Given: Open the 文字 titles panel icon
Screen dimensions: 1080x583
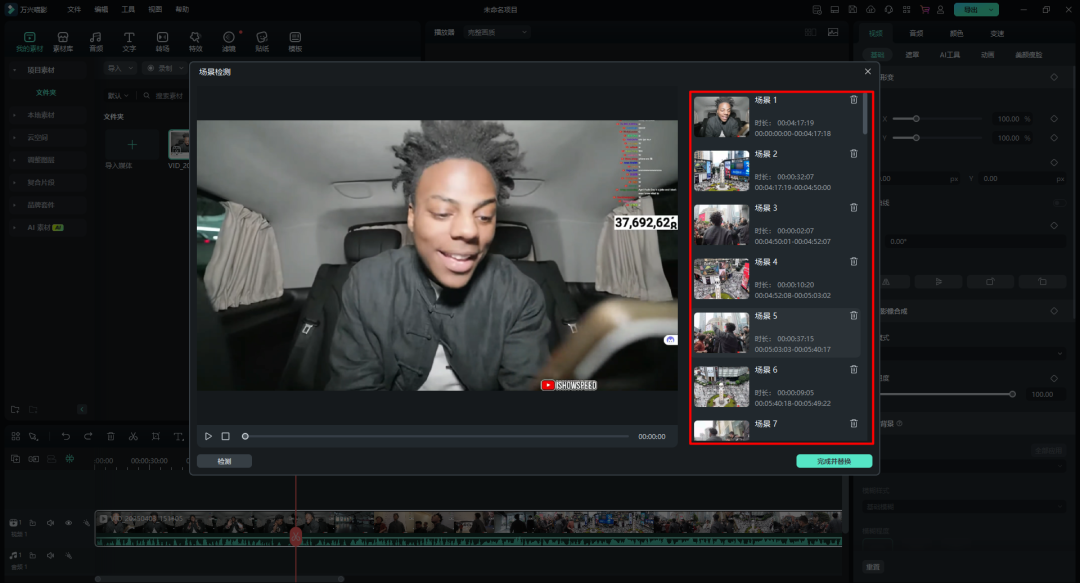Looking at the screenshot, I should (129, 41).
